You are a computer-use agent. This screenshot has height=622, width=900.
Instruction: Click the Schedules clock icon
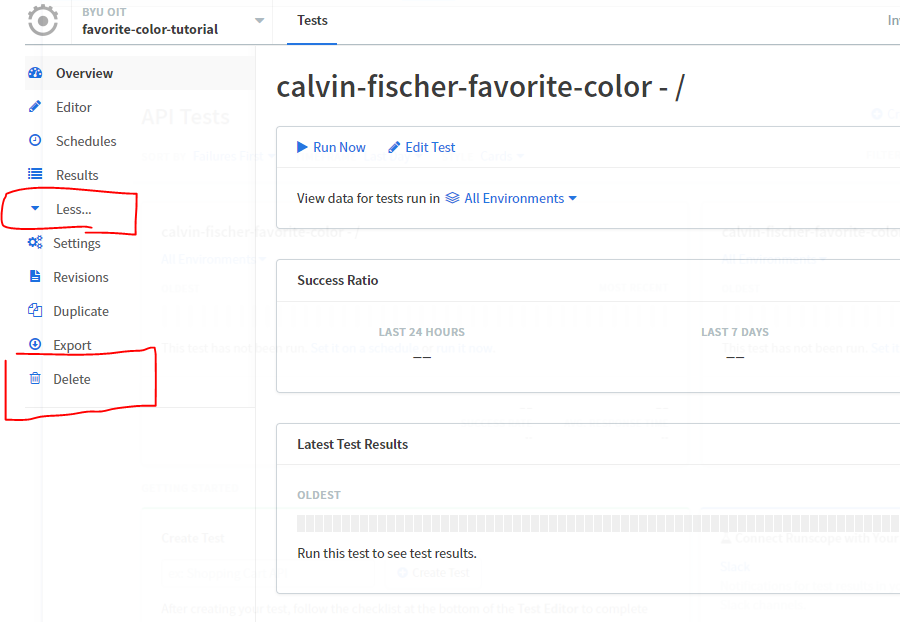[x=35, y=141]
